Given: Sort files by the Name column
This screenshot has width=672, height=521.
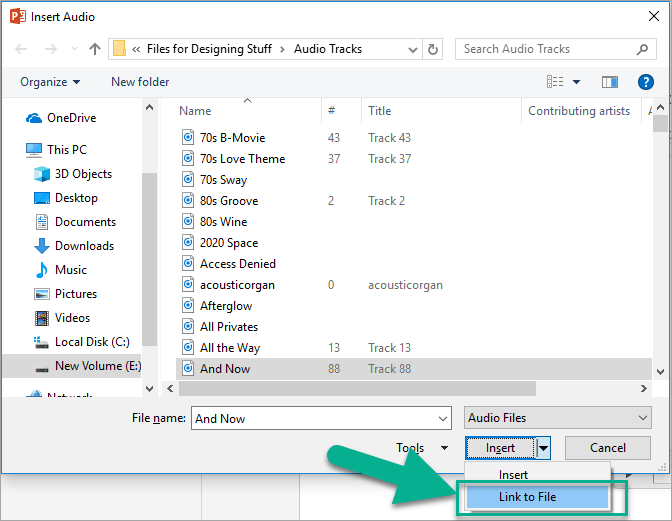Looking at the screenshot, I should point(195,111).
